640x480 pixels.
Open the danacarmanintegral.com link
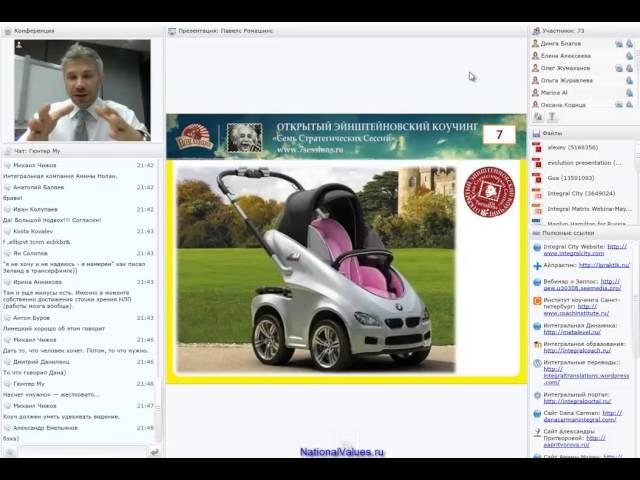point(580,420)
